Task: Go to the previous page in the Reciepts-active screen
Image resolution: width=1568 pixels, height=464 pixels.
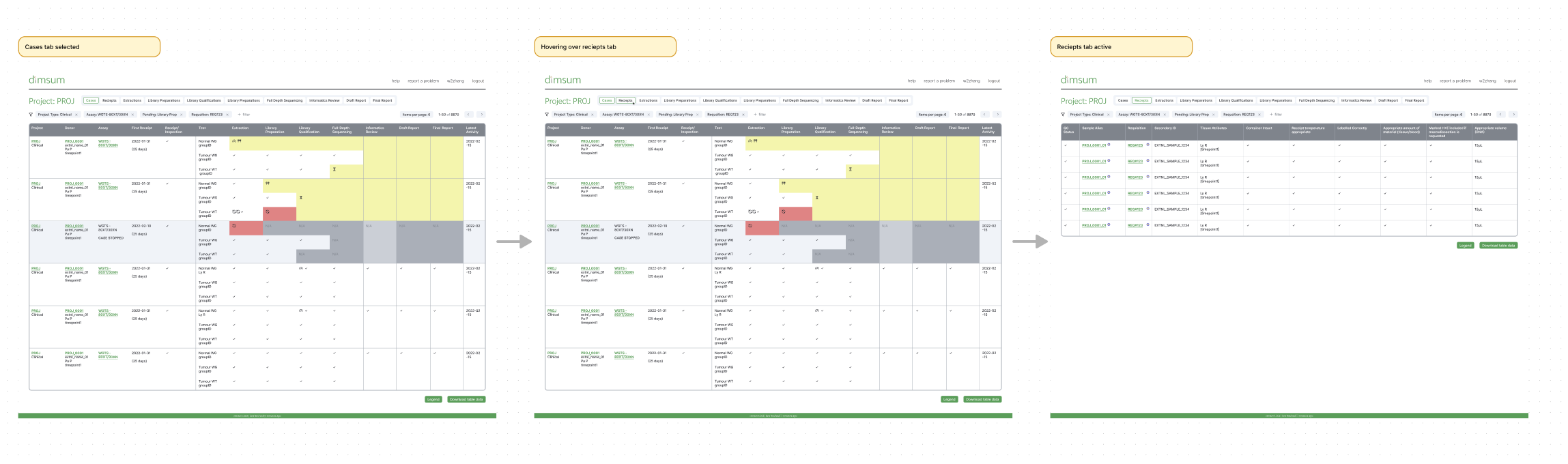Action: [x=1500, y=115]
